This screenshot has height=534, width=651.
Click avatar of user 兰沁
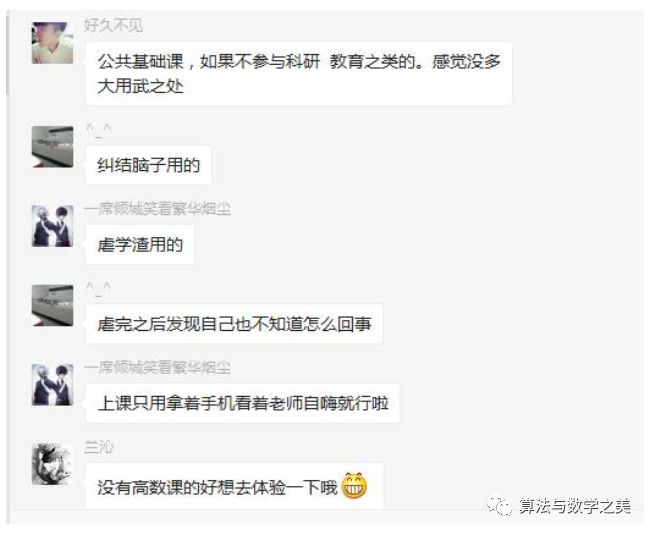52,464
